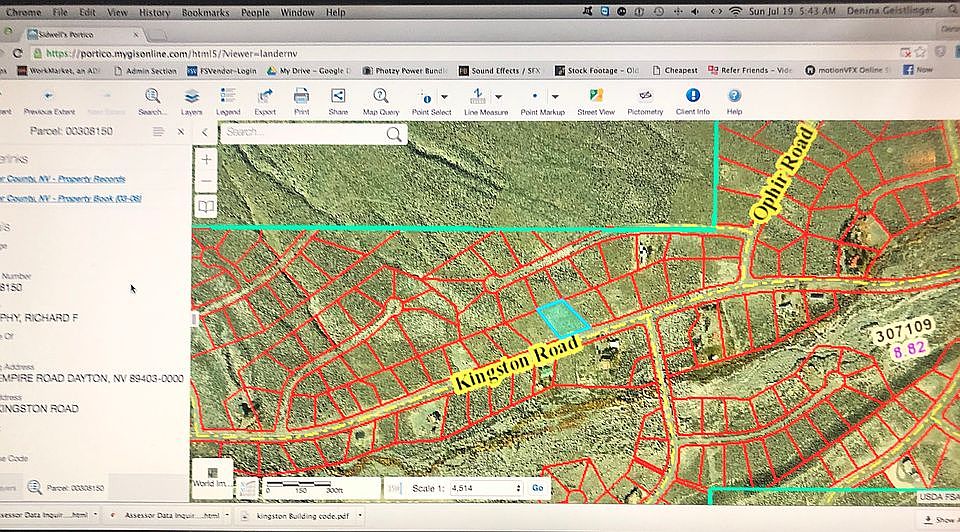Screen dimensions: 960x532
Task: Open the Layers panel
Action: 191,97
